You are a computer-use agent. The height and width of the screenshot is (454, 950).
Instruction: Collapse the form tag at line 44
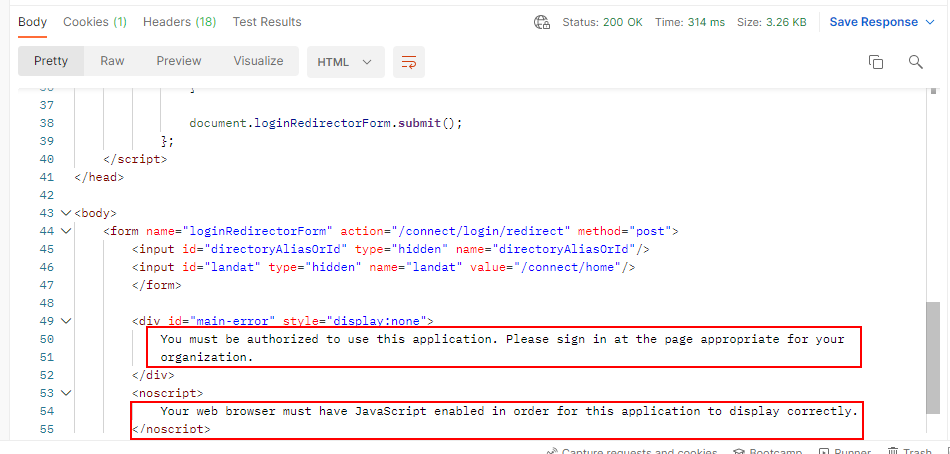tap(66, 231)
